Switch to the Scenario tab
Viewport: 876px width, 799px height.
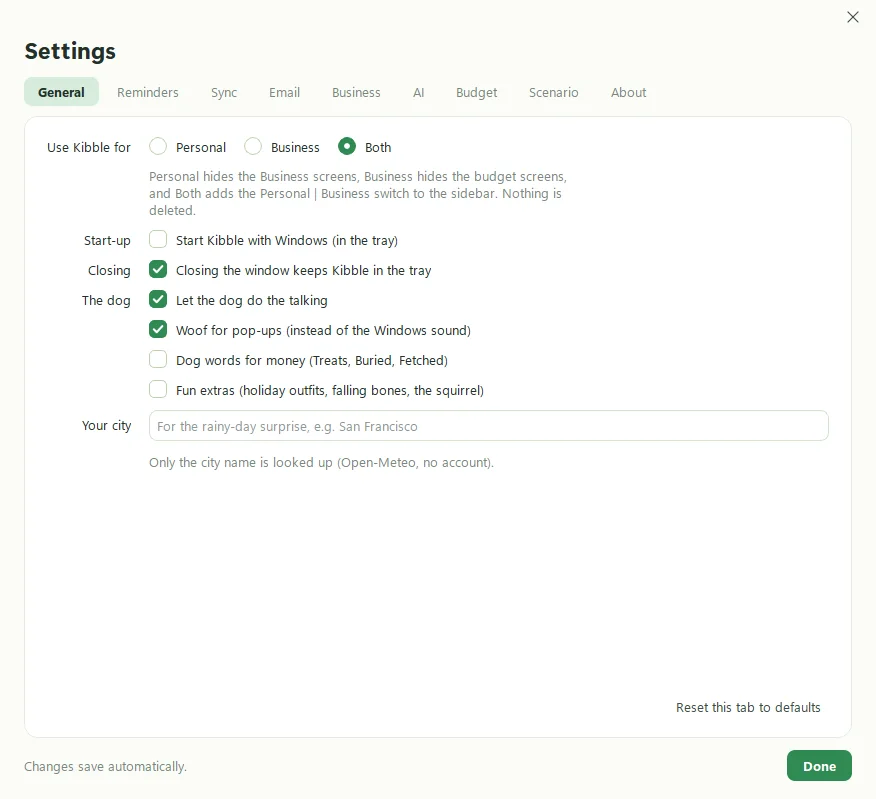tap(553, 92)
